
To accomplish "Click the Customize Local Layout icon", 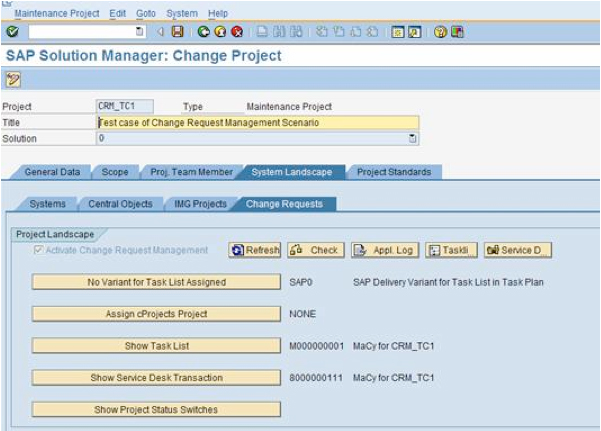I will 457,31.
